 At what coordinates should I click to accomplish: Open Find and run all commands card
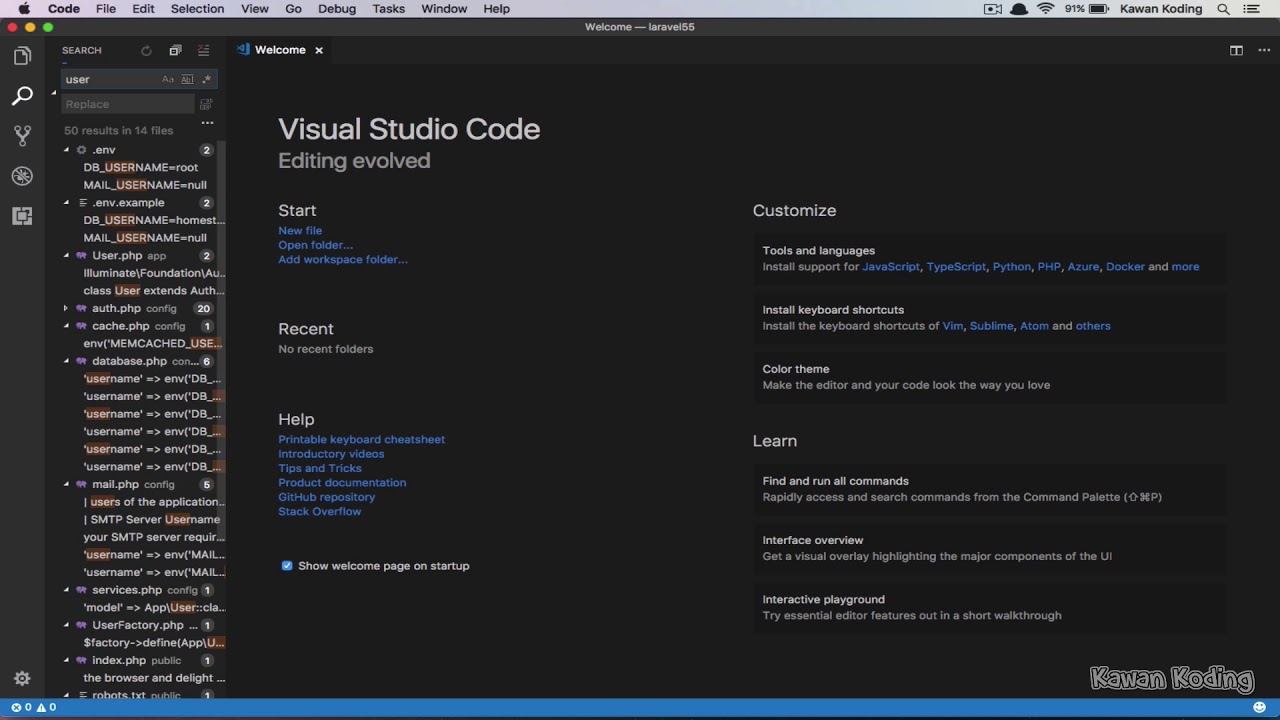(990, 489)
